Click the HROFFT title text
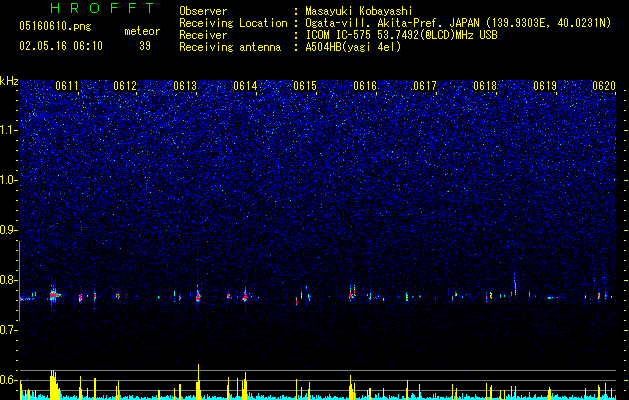This screenshot has width=629, height=400. (103, 8)
